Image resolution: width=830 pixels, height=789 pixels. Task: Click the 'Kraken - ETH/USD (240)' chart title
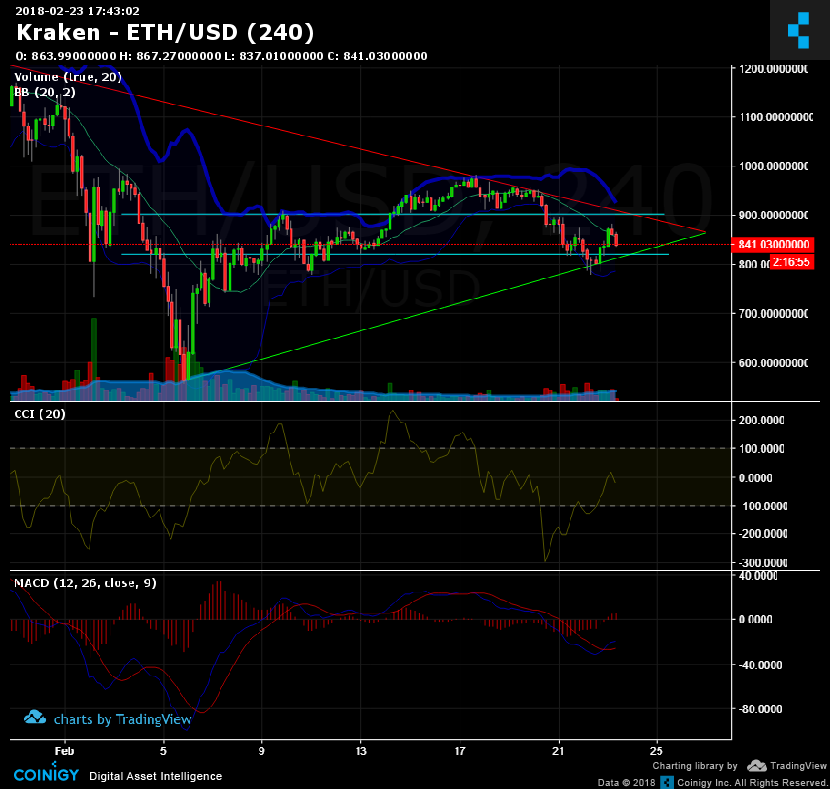click(165, 32)
